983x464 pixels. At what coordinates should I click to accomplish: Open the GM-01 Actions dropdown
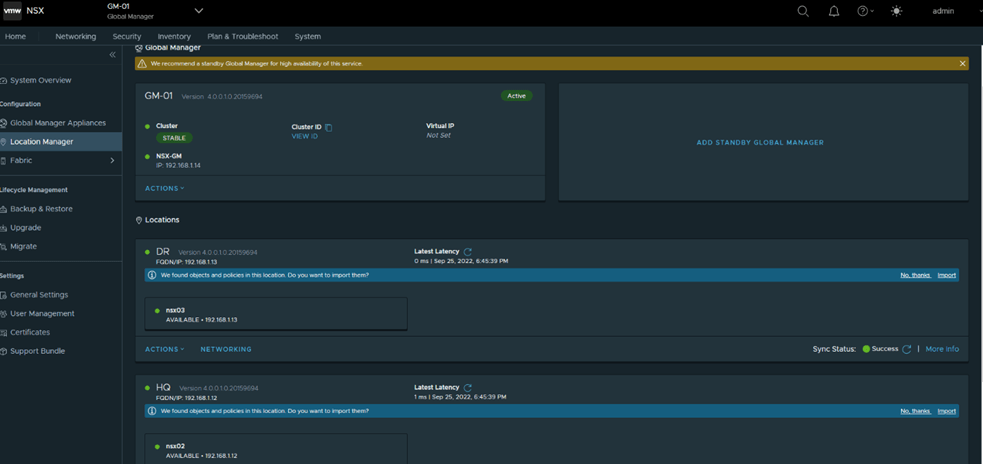164,188
